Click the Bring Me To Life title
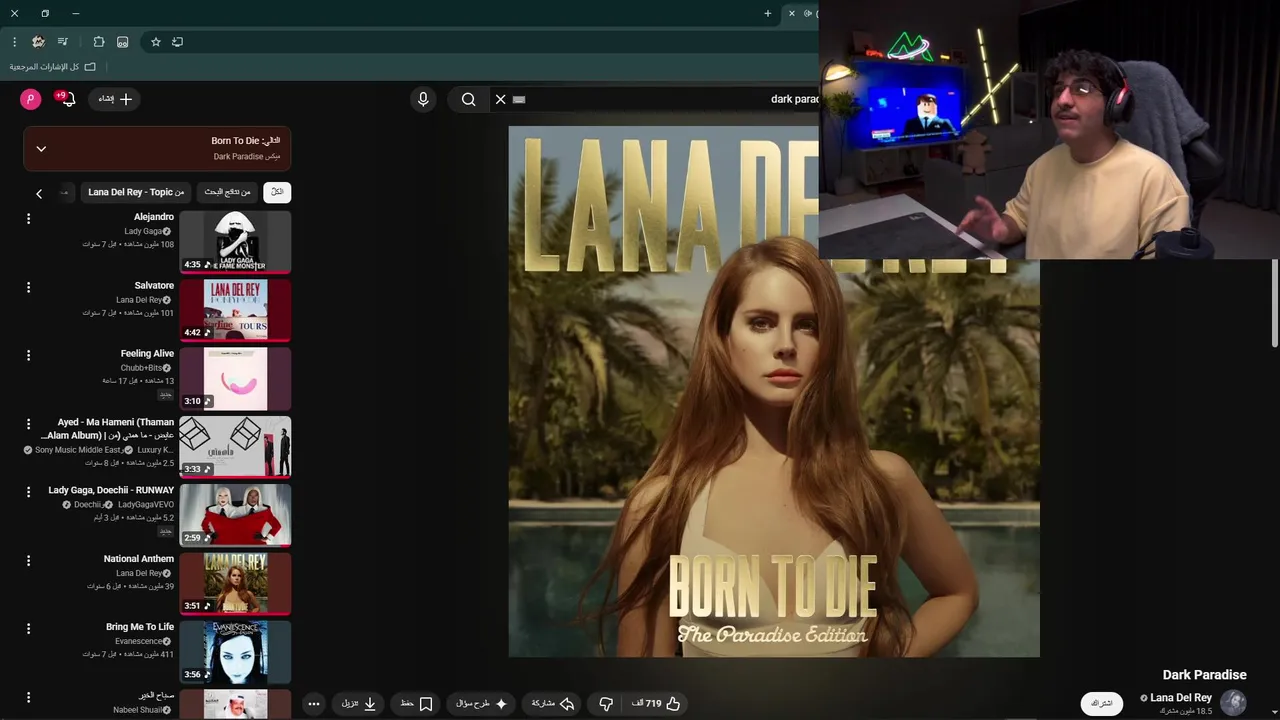The width and height of the screenshot is (1280, 720). pyautogui.click(x=140, y=627)
